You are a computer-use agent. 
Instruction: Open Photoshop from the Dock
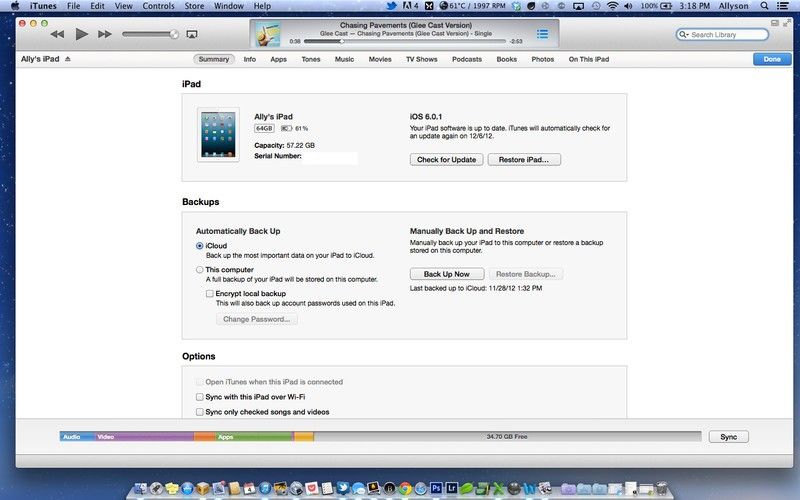[x=437, y=488]
